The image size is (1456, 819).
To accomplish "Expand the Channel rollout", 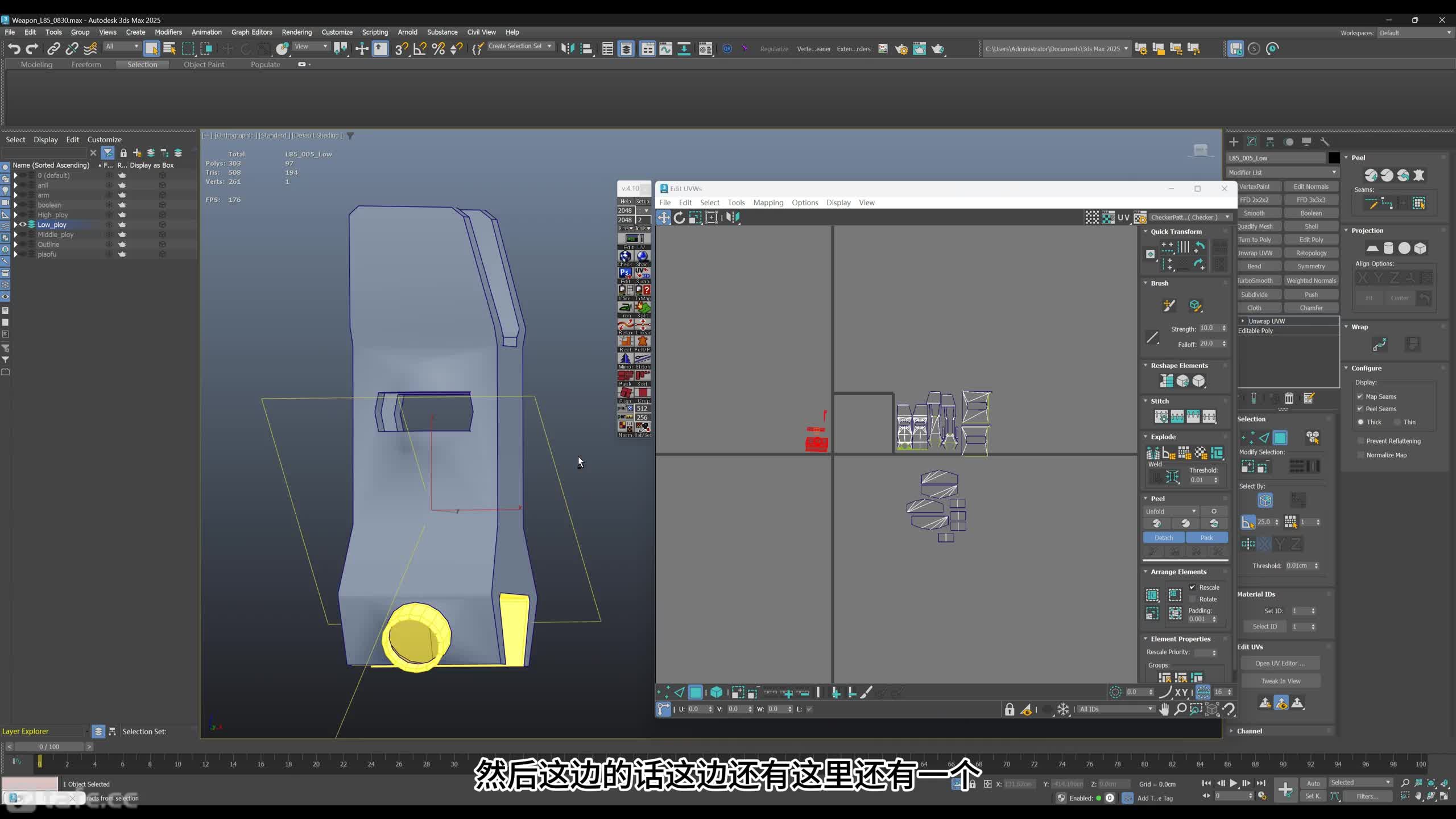I will (1231, 731).
